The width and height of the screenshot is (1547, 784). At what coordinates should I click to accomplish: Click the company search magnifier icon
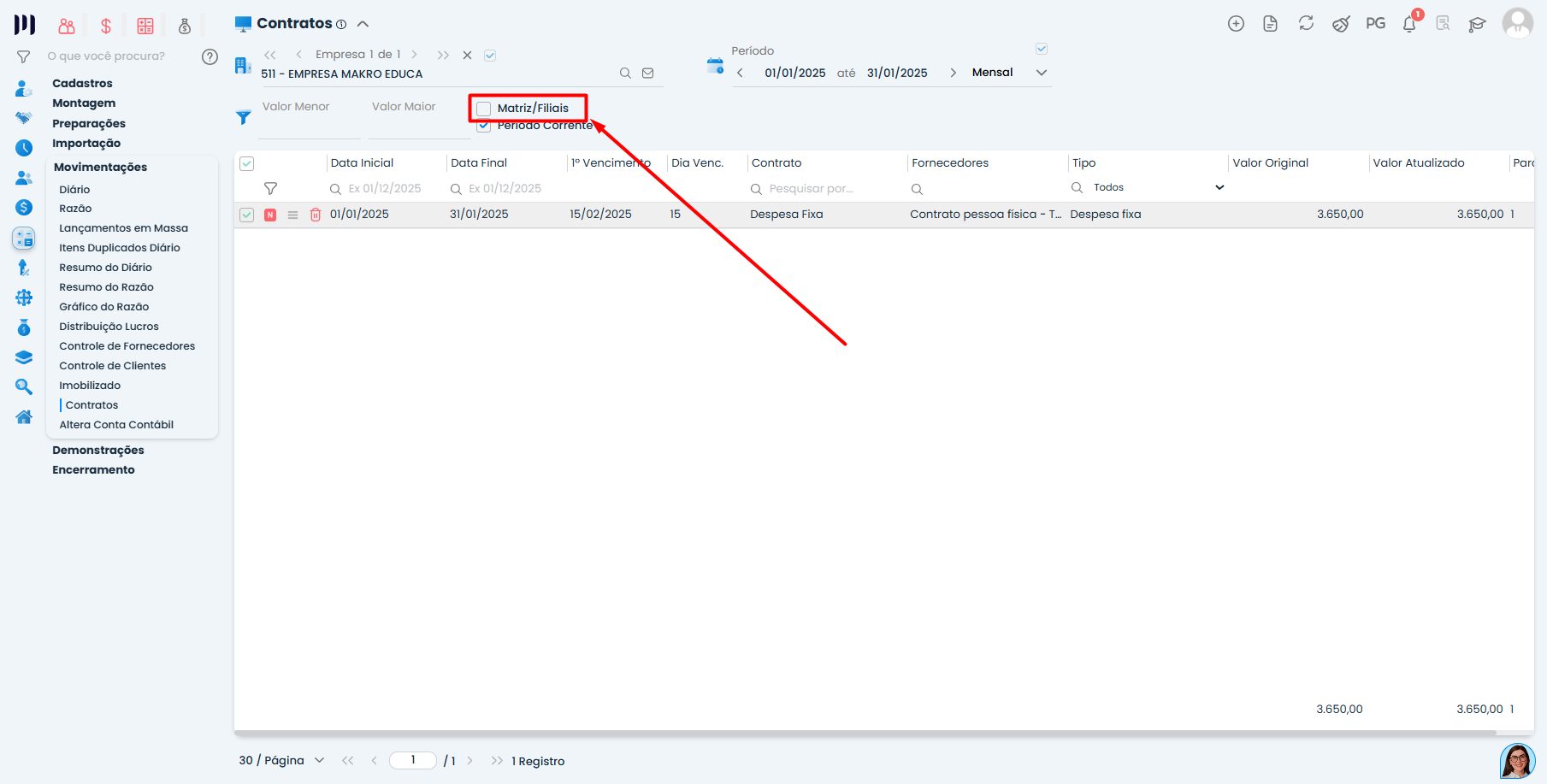coord(625,74)
